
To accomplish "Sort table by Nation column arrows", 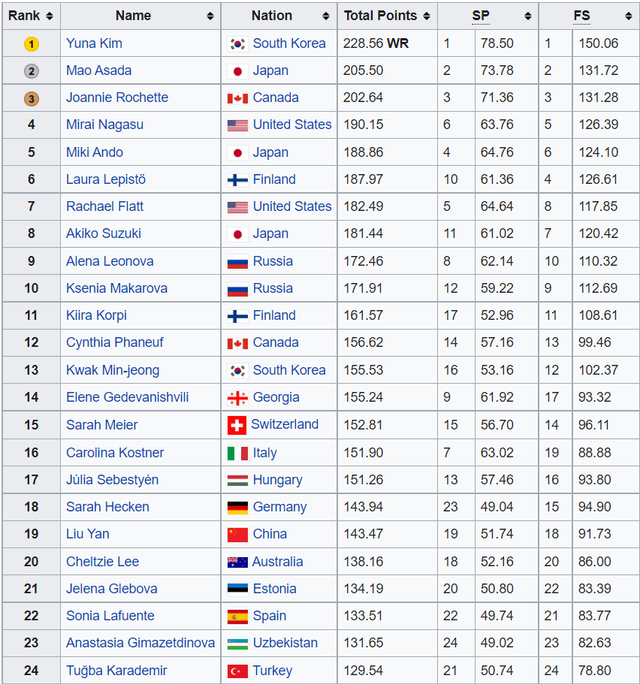I will click(x=326, y=16).
